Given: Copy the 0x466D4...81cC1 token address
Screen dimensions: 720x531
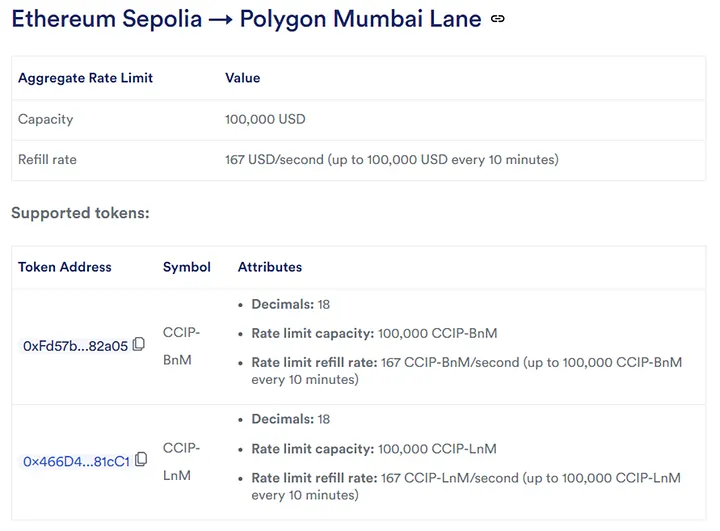Looking at the screenshot, I should click(141, 459).
